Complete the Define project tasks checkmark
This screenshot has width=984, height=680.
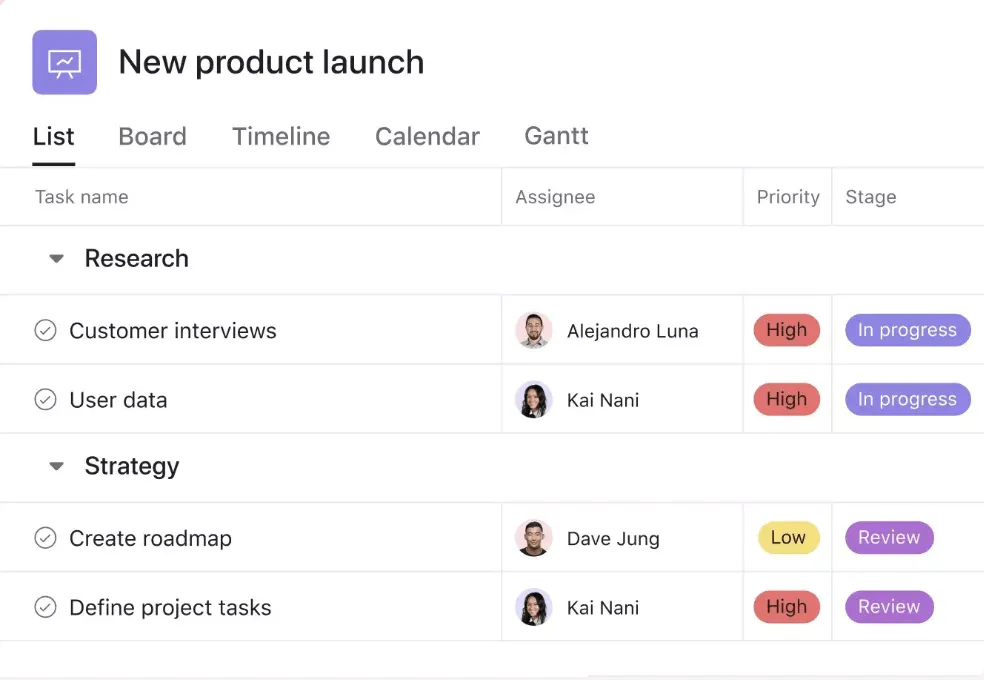pyautogui.click(x=45, y=607)
